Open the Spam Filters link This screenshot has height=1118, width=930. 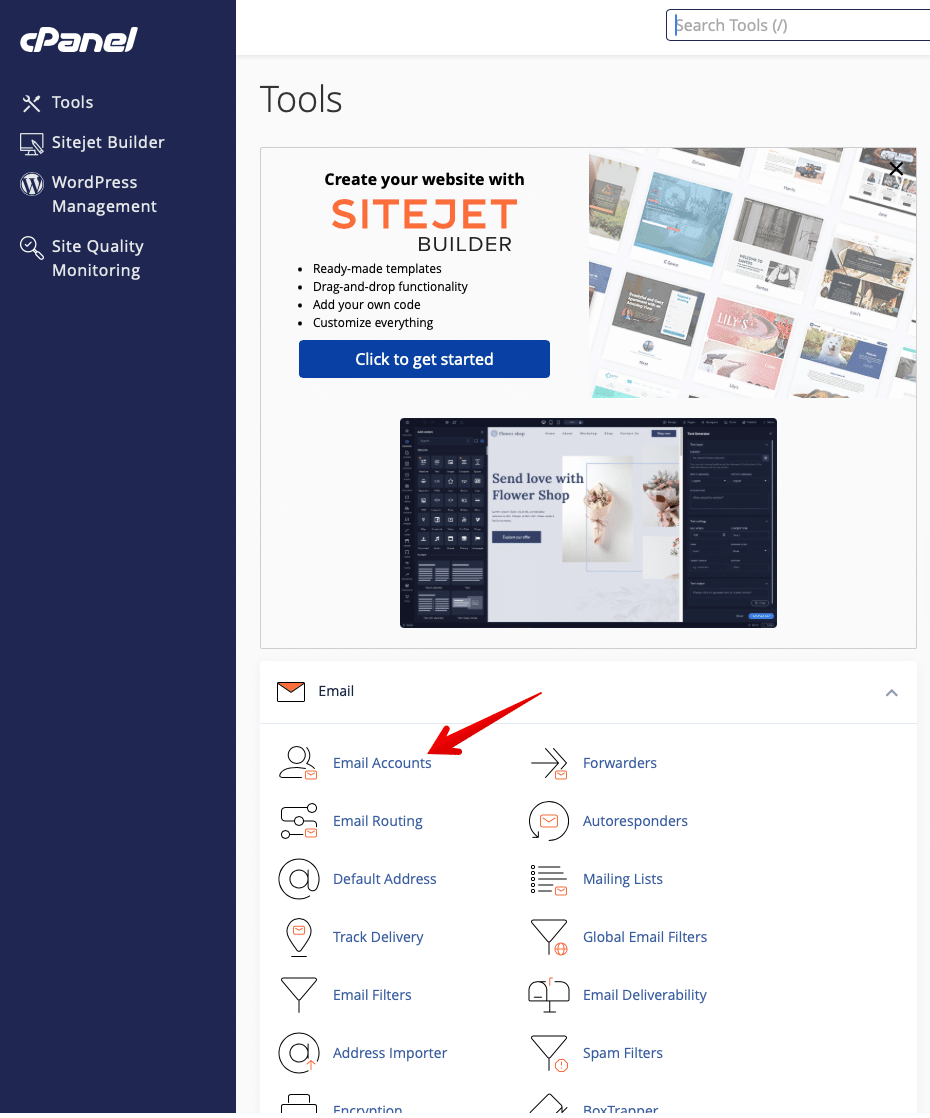click(623, 1053)
